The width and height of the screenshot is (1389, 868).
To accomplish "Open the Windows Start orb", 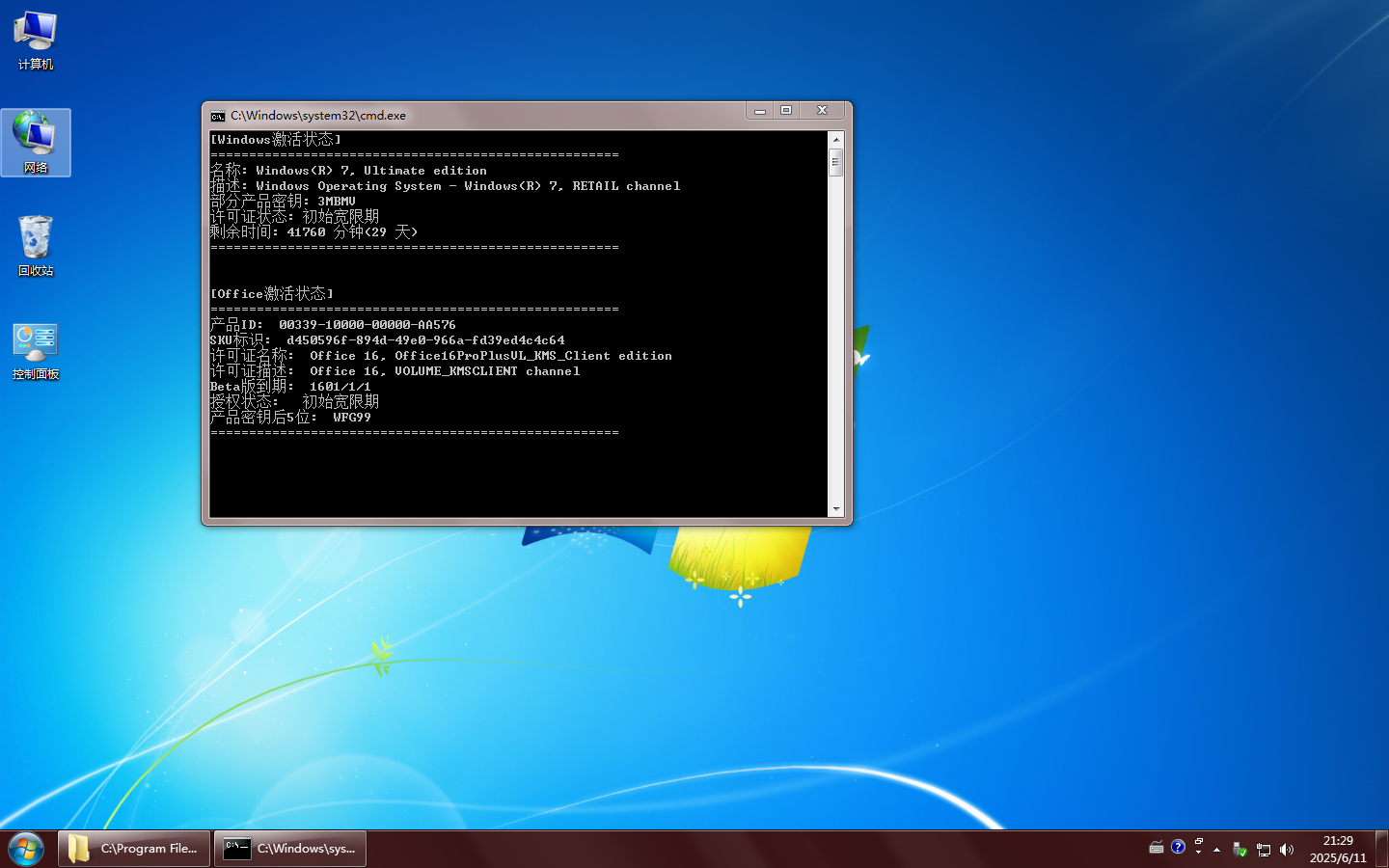I will tap(26, 849).
